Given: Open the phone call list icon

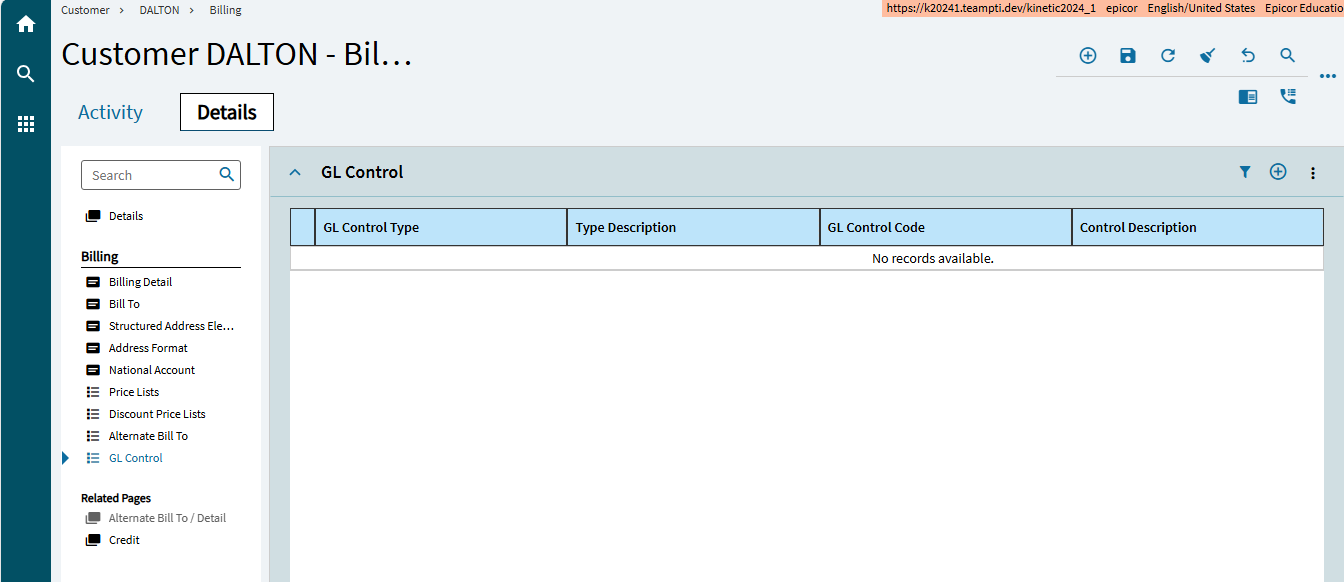Looking at the screenshot, I should pos(1288,96).
